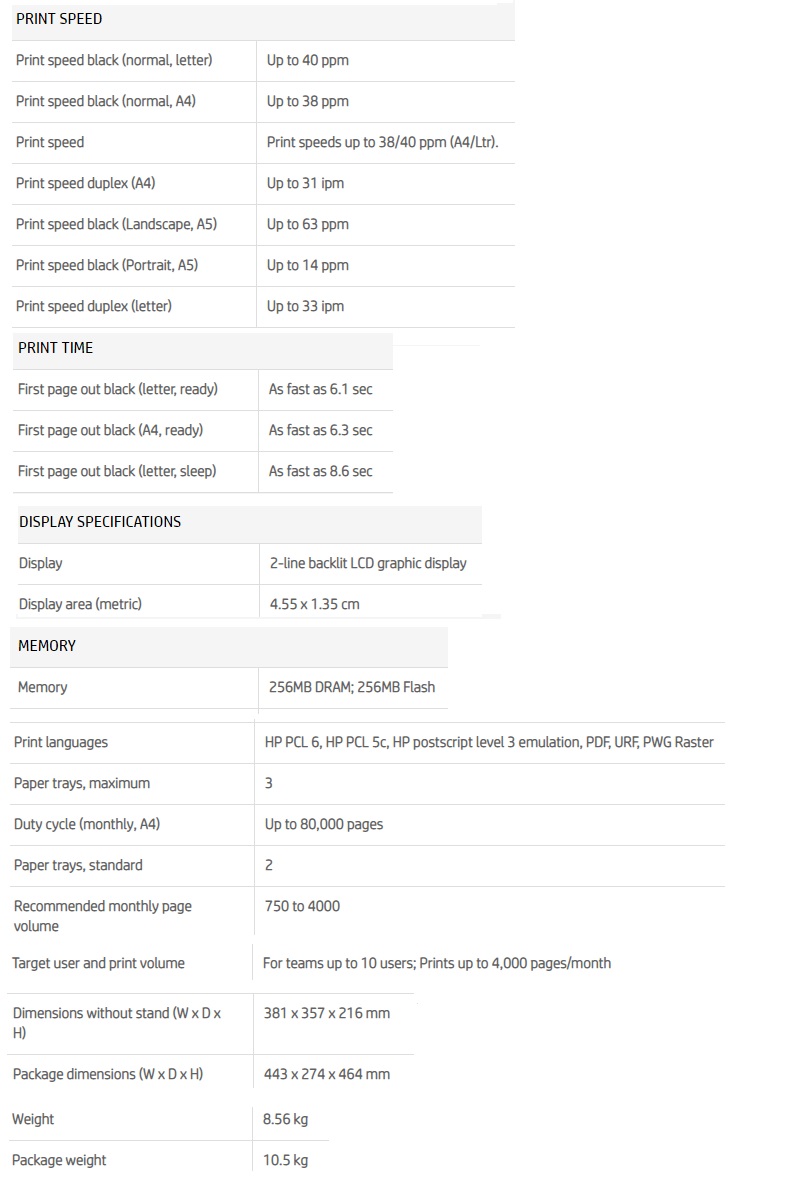Click 'Print speeds up to 38/40 ppm' text
800x1184 pixels.
coord(357,142)
